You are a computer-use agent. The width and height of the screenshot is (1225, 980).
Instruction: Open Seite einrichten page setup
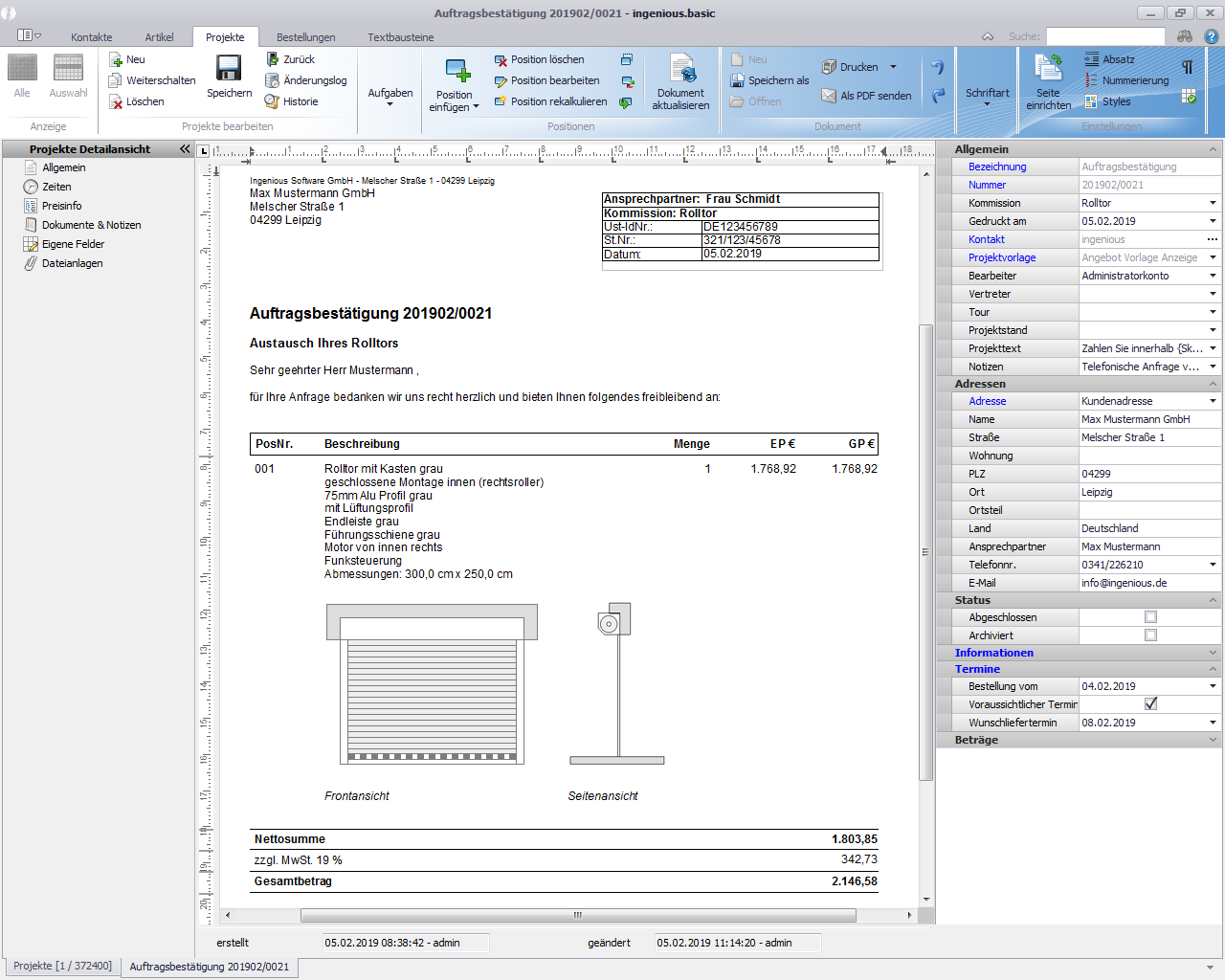[1048, 81]
